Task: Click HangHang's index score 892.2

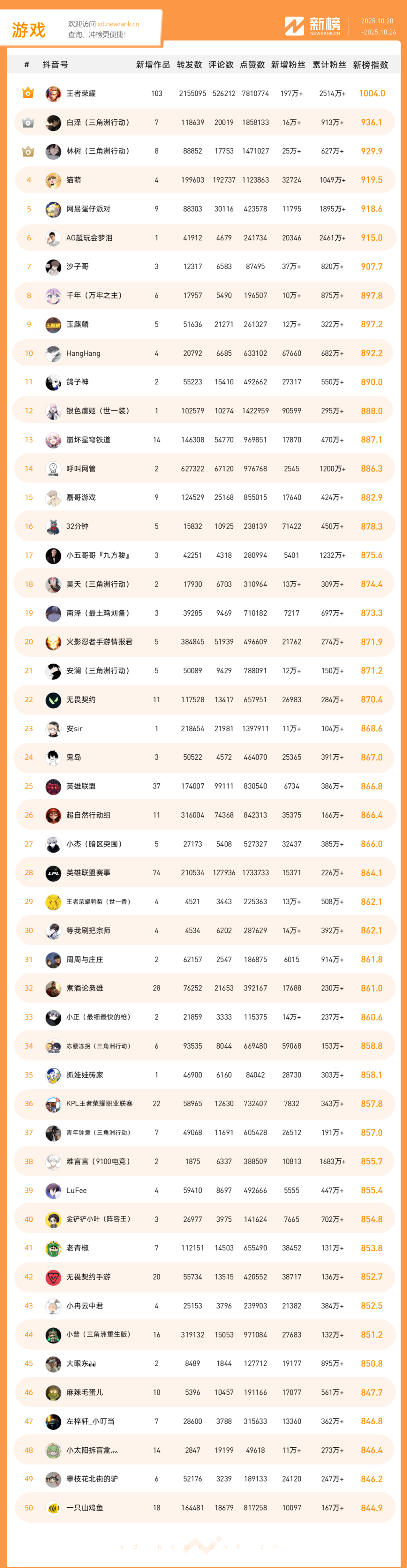Action: (371, 353)
